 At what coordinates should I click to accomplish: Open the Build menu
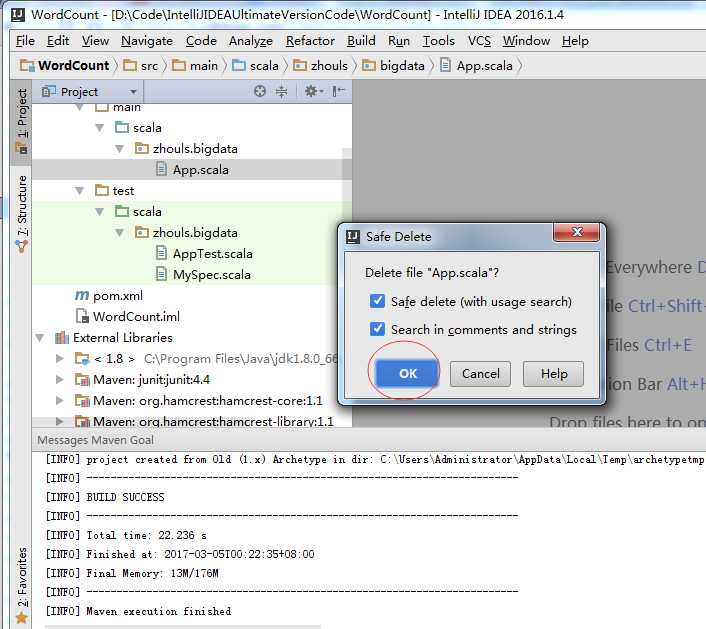pos(361,41)
